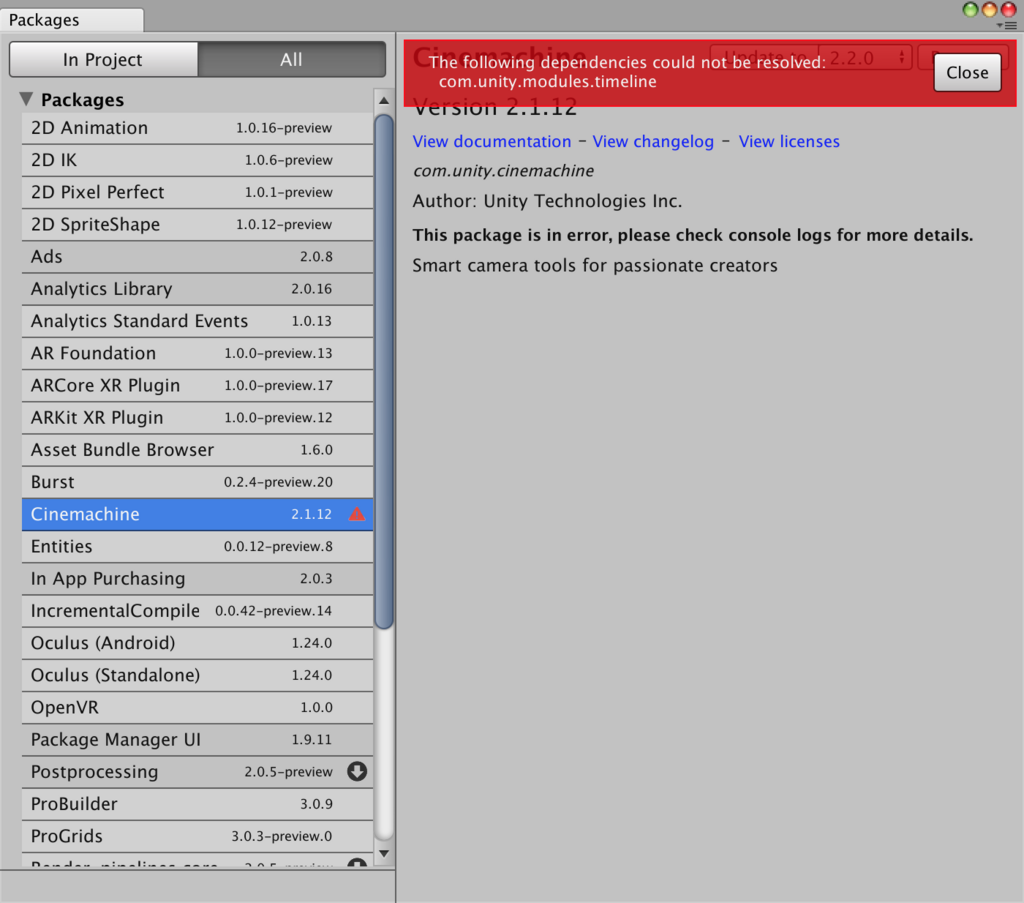Select the Asset Bundle Browser package
This screenshot has height=903, width=1024.
click(197, 450)
